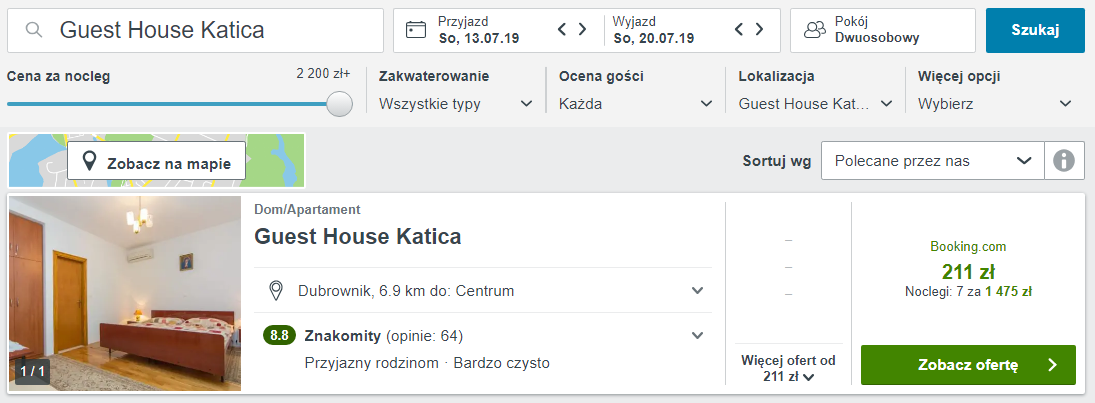1095x403 pixels.
Task: Click the price per night slider handle
Action: pos(339,103)
